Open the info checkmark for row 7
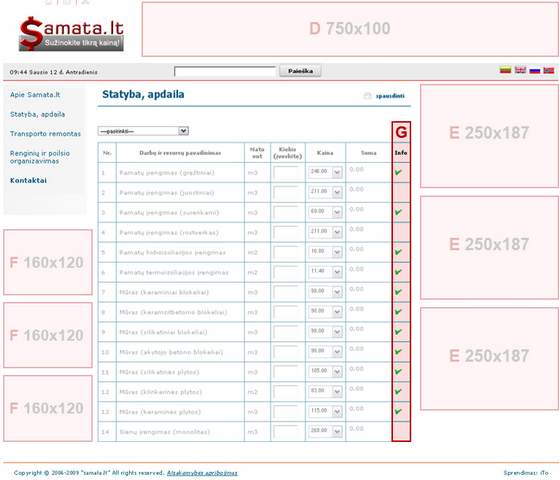The image size is (560, 480). coord(399,292)
